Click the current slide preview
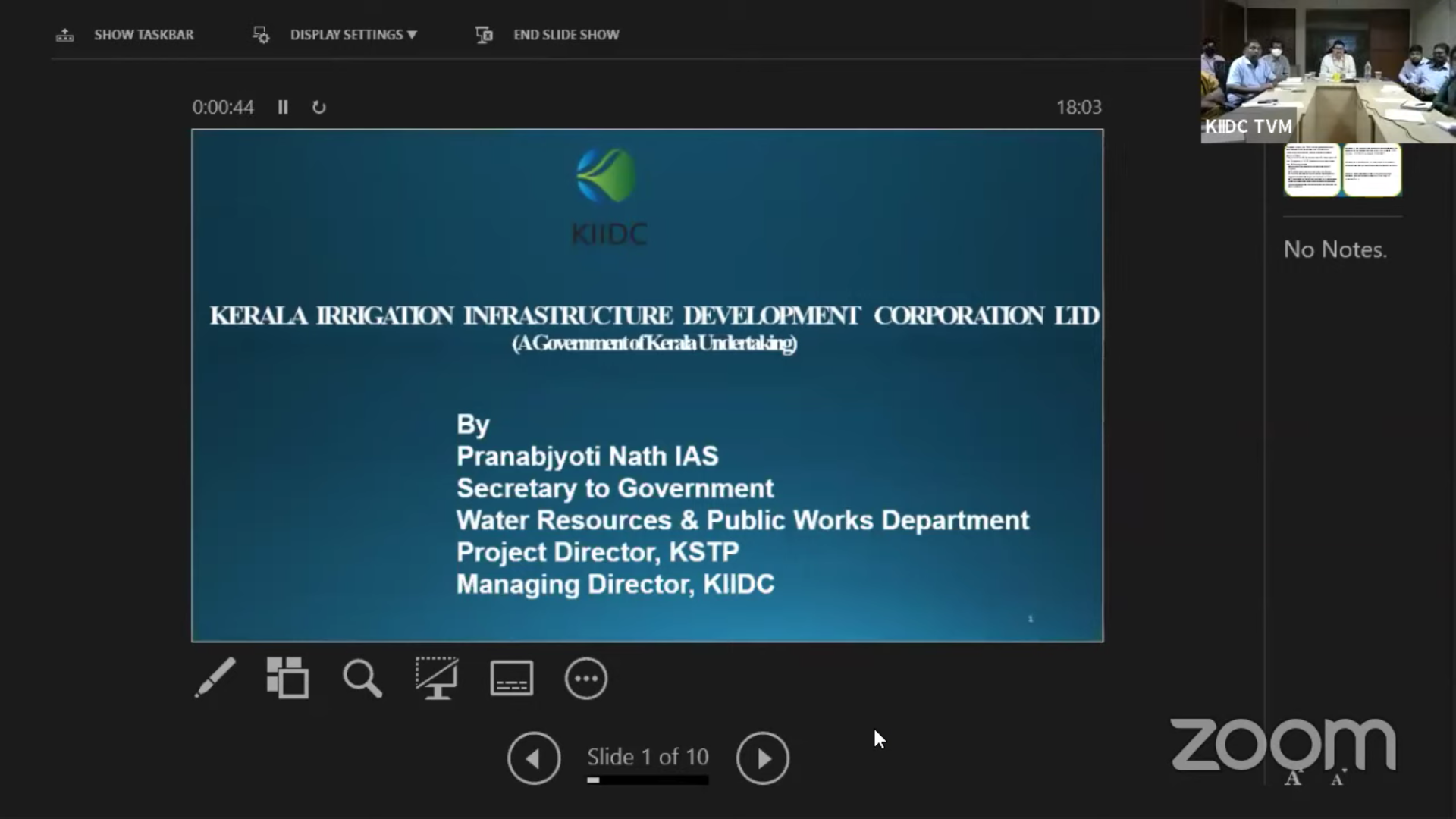This screenshot has height=819, width=1456. pos(648,385)
